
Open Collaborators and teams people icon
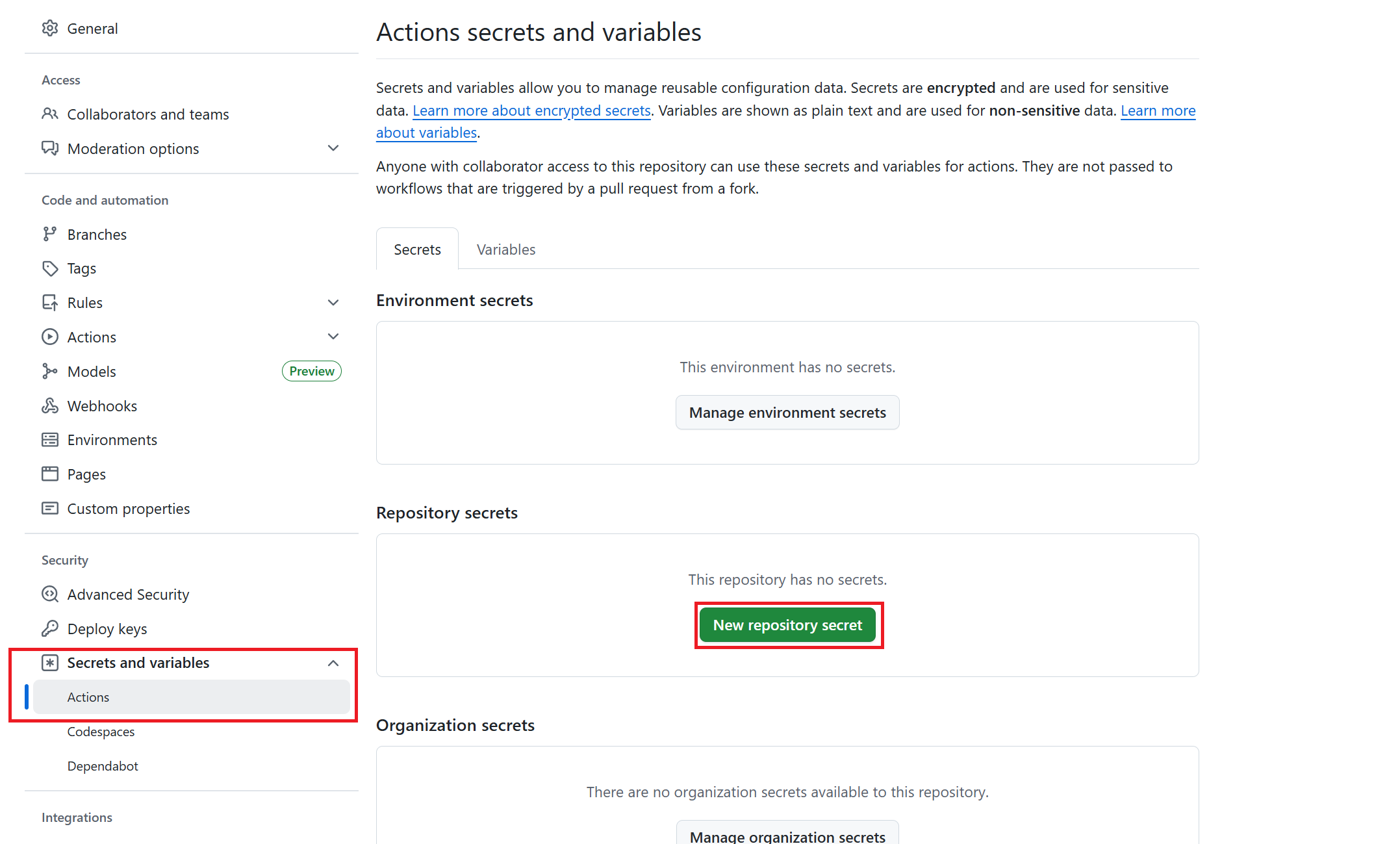coord(50,114)
